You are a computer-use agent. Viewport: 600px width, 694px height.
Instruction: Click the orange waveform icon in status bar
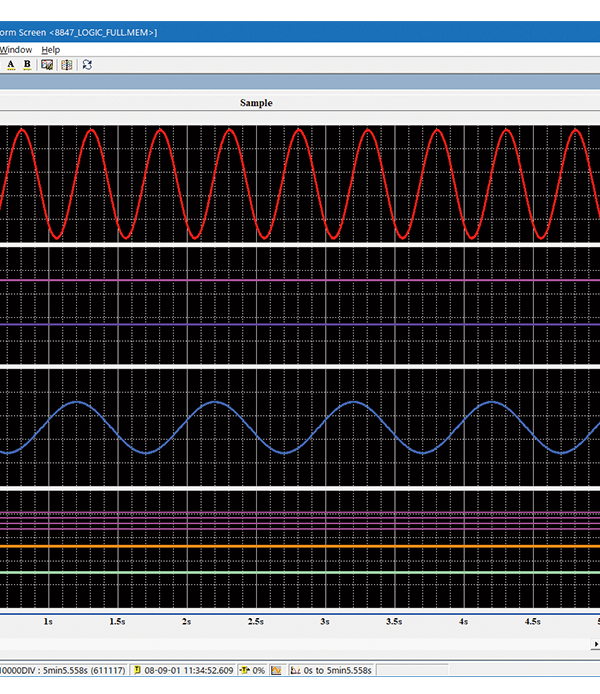tap(277, 670)
